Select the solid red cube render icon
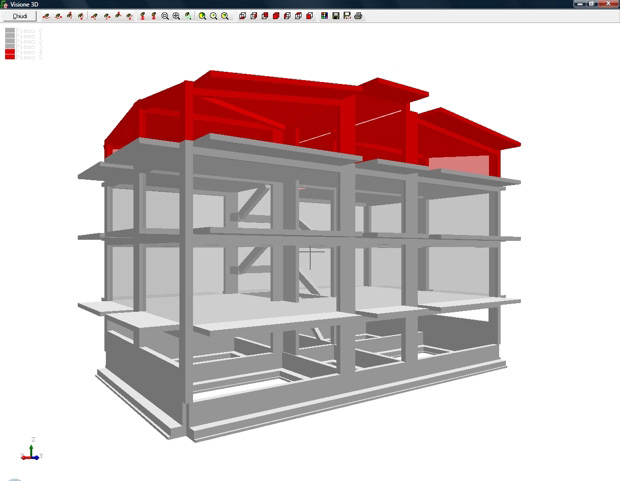 tap(276, 16)
